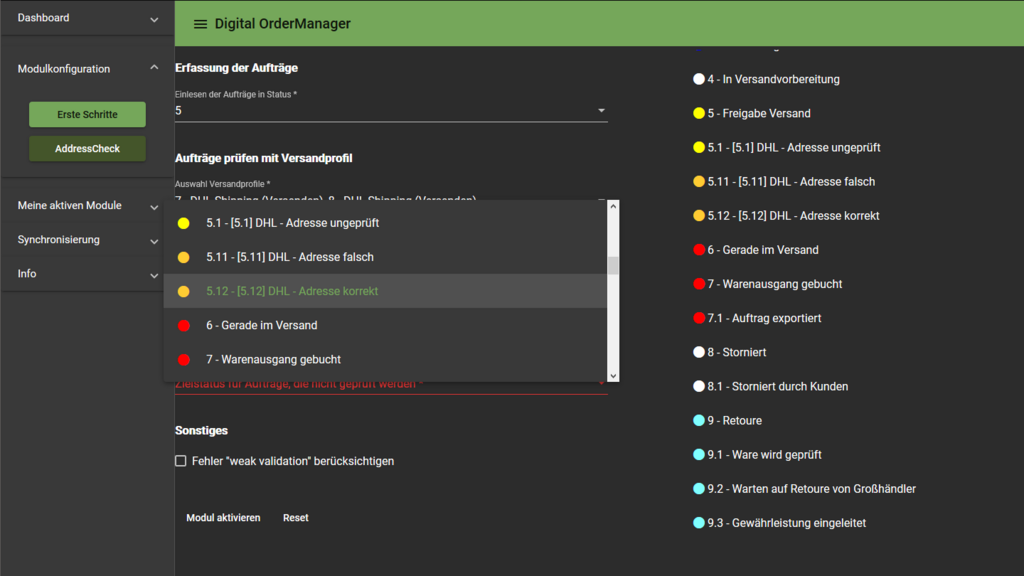The image size is (1024, 576).
Task: Click scroll-up arrow in dropdown list
Action: point(613,206)
